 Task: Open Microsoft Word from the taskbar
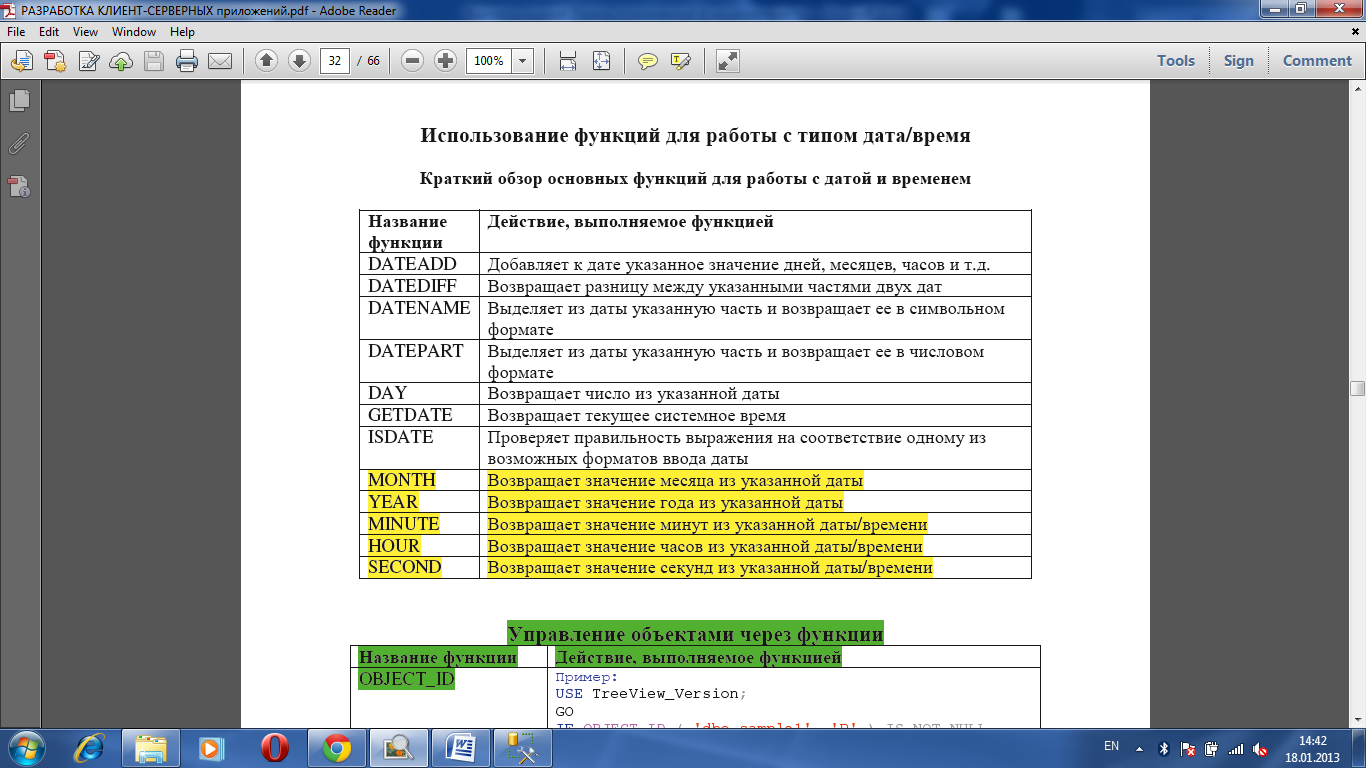click(462, 748)
